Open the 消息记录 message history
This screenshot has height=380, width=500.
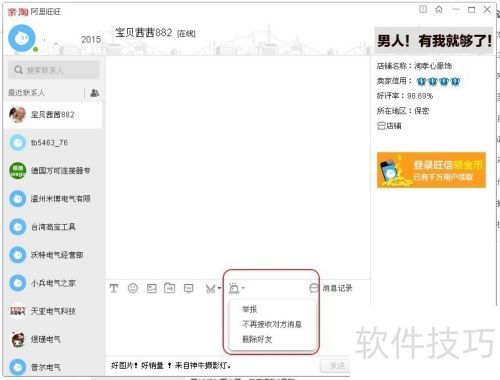(331, 288)
